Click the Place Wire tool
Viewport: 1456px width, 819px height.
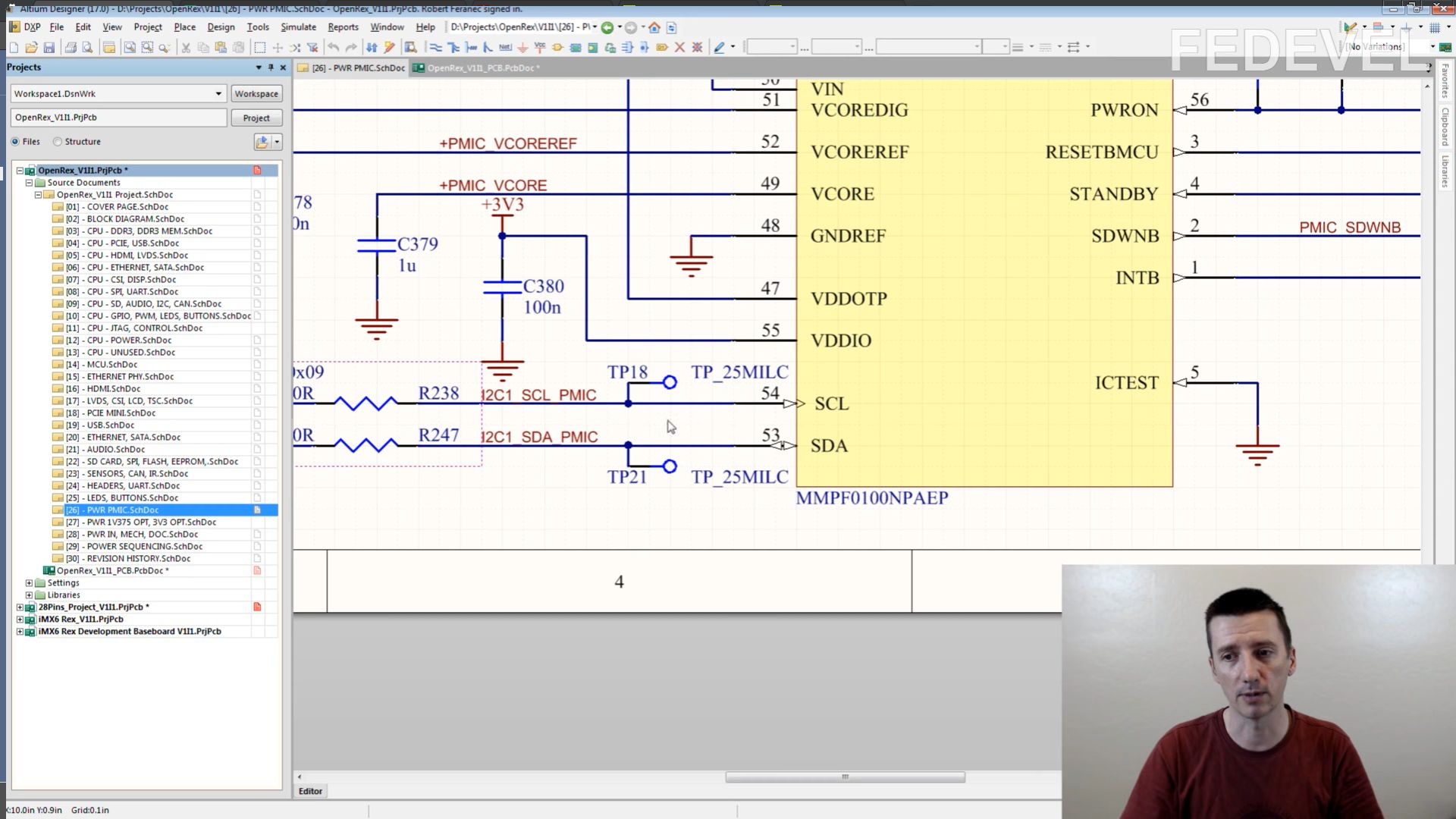pos(435,47)
